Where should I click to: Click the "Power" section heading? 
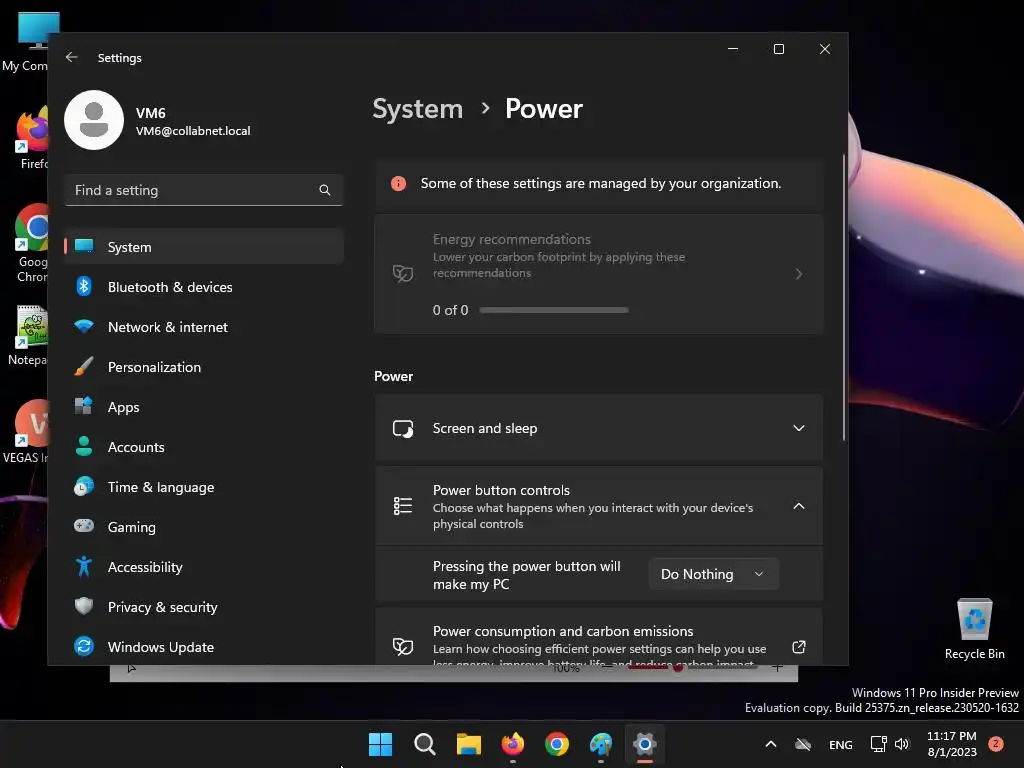[x=393, y=376]
